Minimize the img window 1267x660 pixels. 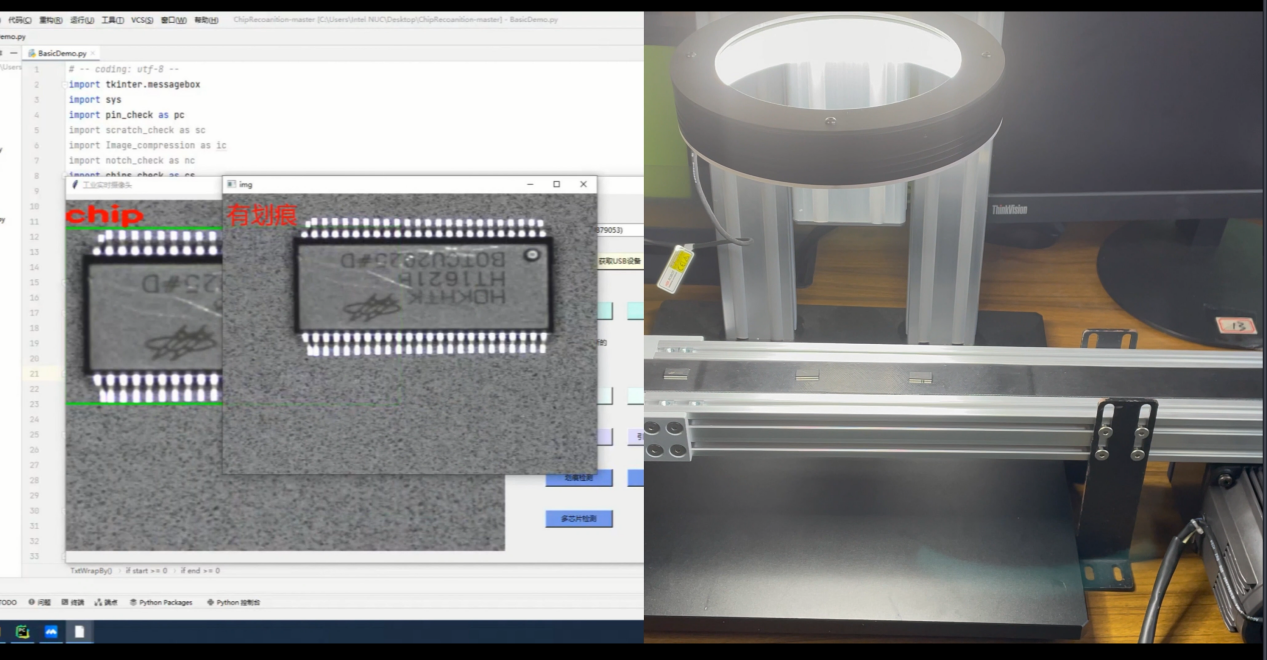pyautogui.click(x=529, y=184)
